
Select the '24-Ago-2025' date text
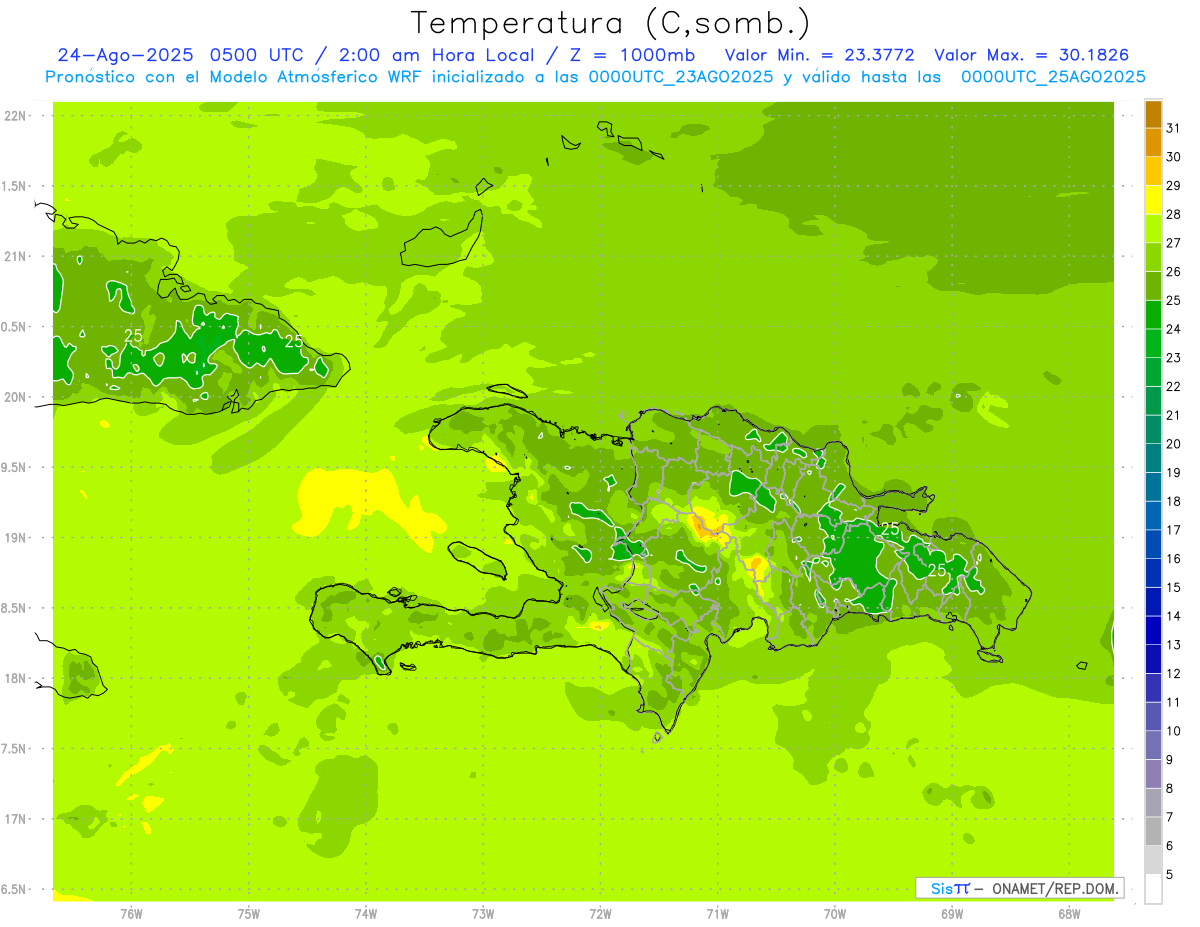coord(126,55)
